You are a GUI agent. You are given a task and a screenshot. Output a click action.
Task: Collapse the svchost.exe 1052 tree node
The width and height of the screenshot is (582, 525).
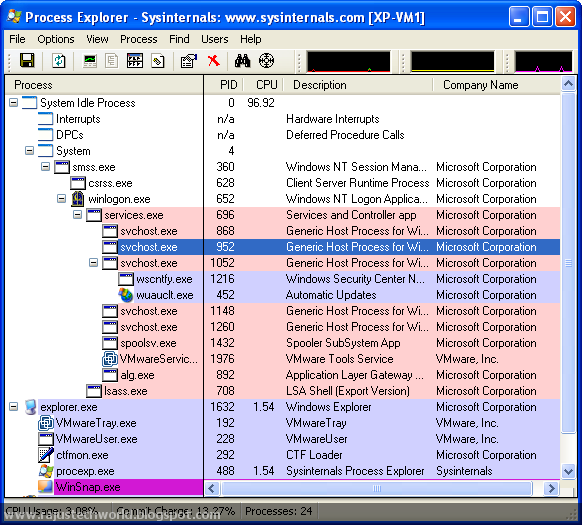click(x=93, y=262)
